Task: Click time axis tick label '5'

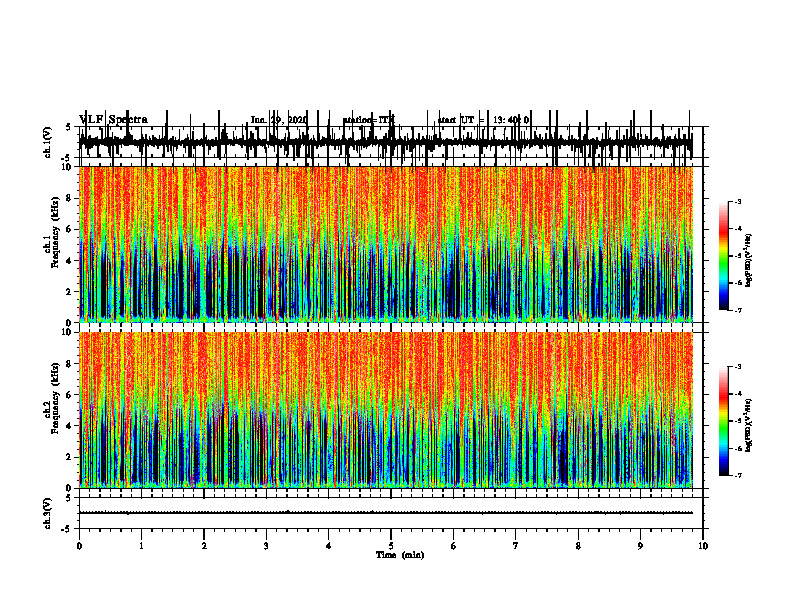Action: click(x=391, y=546)
